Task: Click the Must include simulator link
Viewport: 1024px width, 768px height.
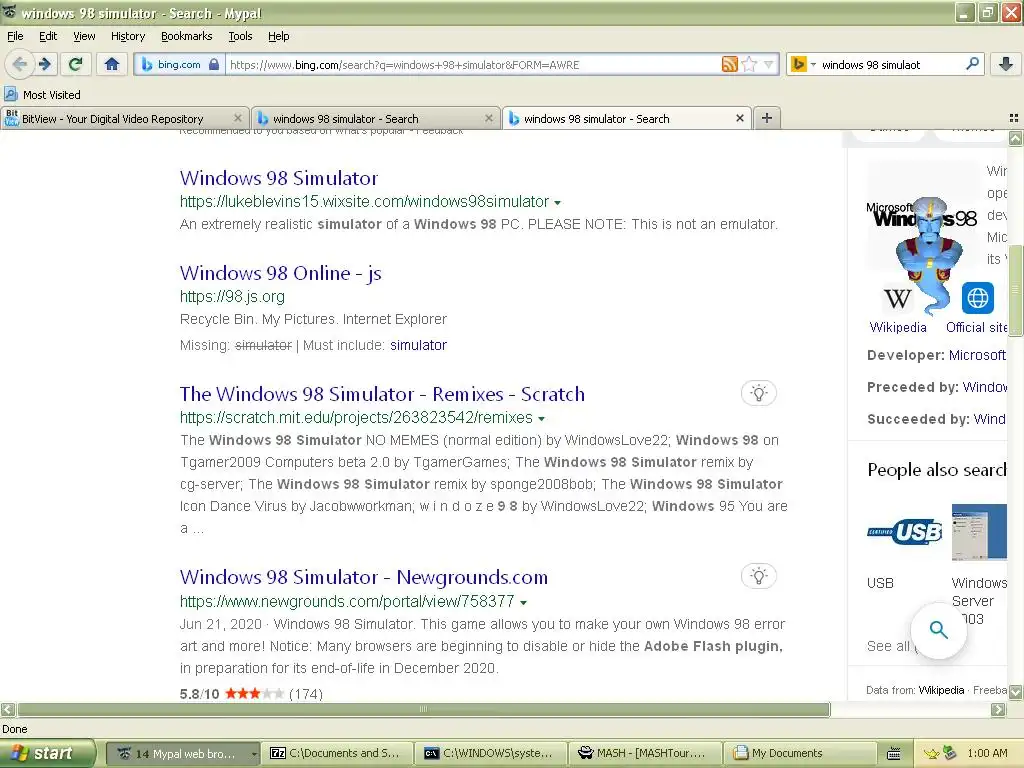Action: pyautogui.click(x=418, y=345)
